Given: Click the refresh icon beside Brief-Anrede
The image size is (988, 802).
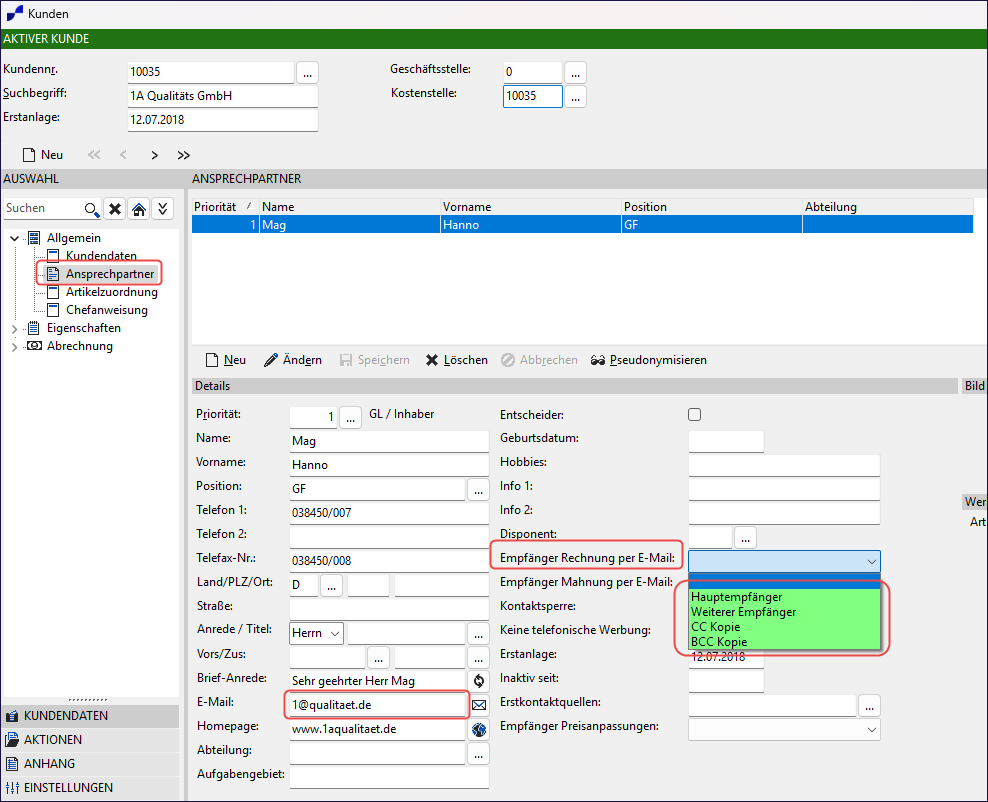Looking at the screenshot, I should pyautogui.click(x=479, y=681).
